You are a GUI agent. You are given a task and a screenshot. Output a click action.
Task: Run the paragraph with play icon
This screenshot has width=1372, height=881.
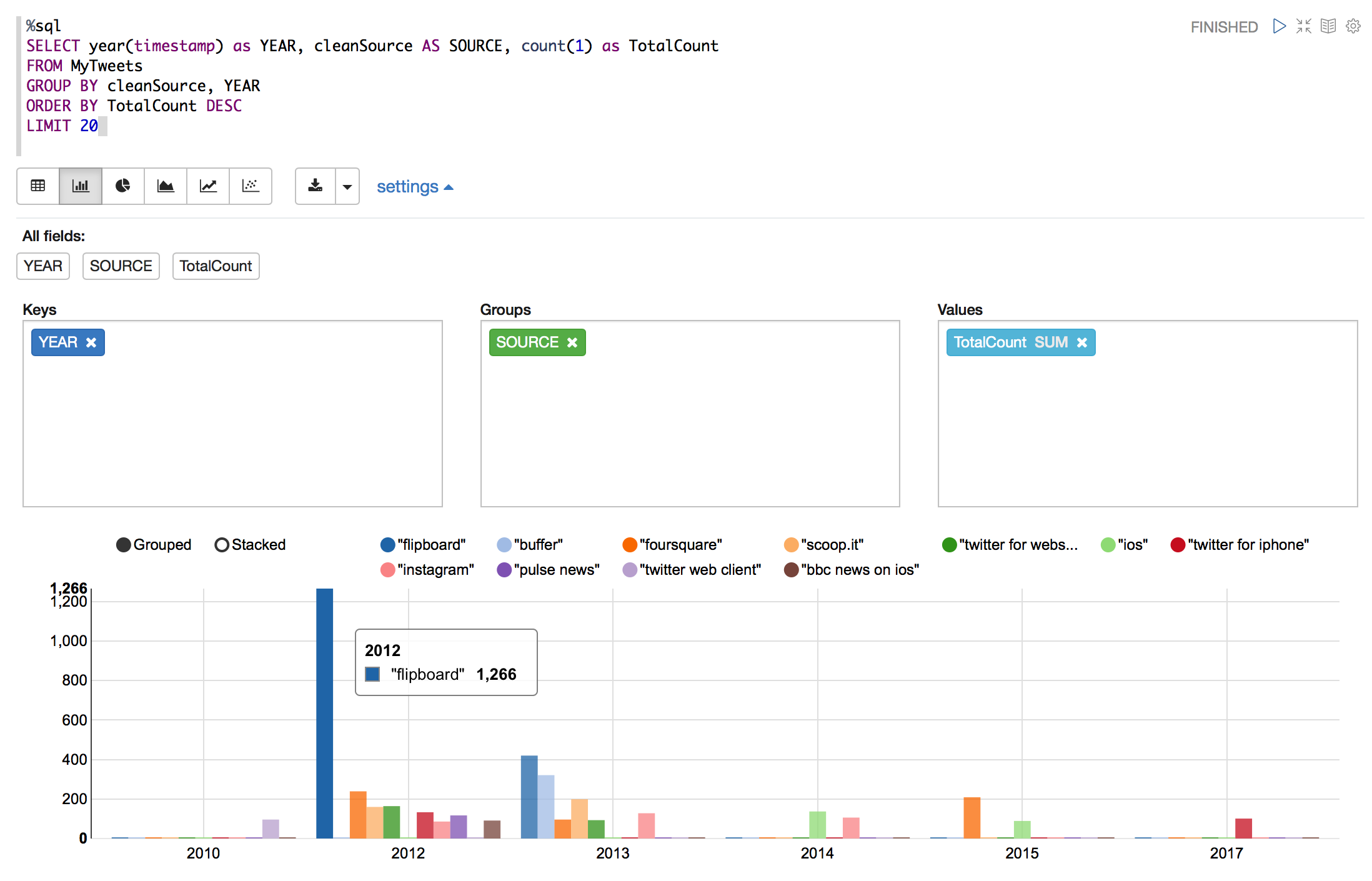(x=1279, y=26)
